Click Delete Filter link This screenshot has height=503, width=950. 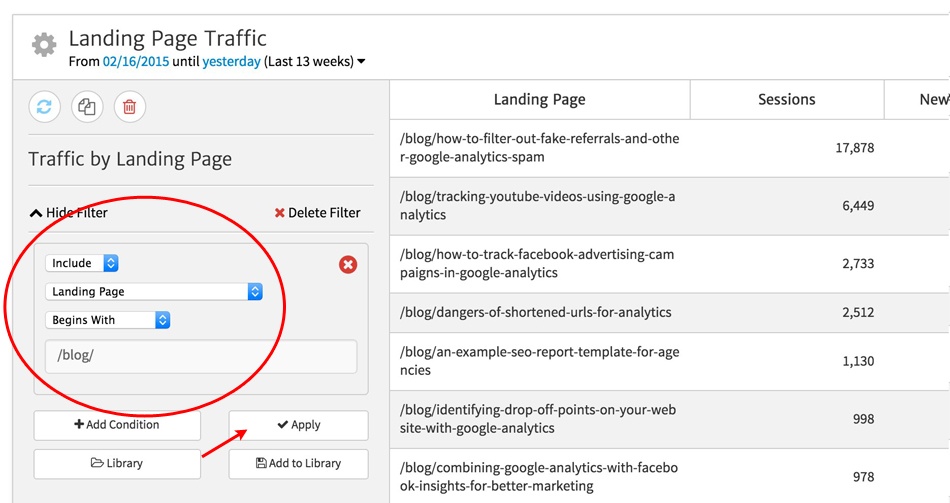(317, 213)
